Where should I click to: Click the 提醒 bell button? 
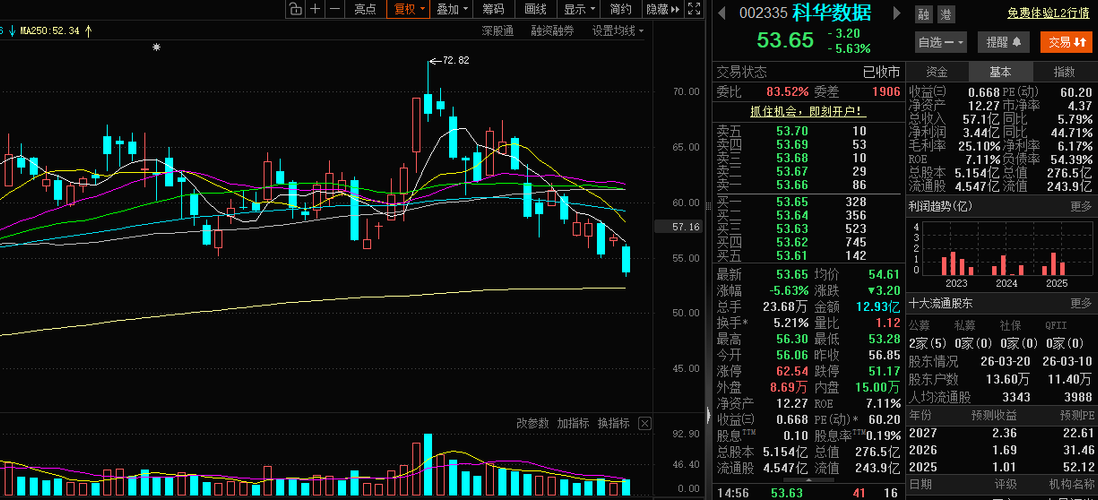1003,42
